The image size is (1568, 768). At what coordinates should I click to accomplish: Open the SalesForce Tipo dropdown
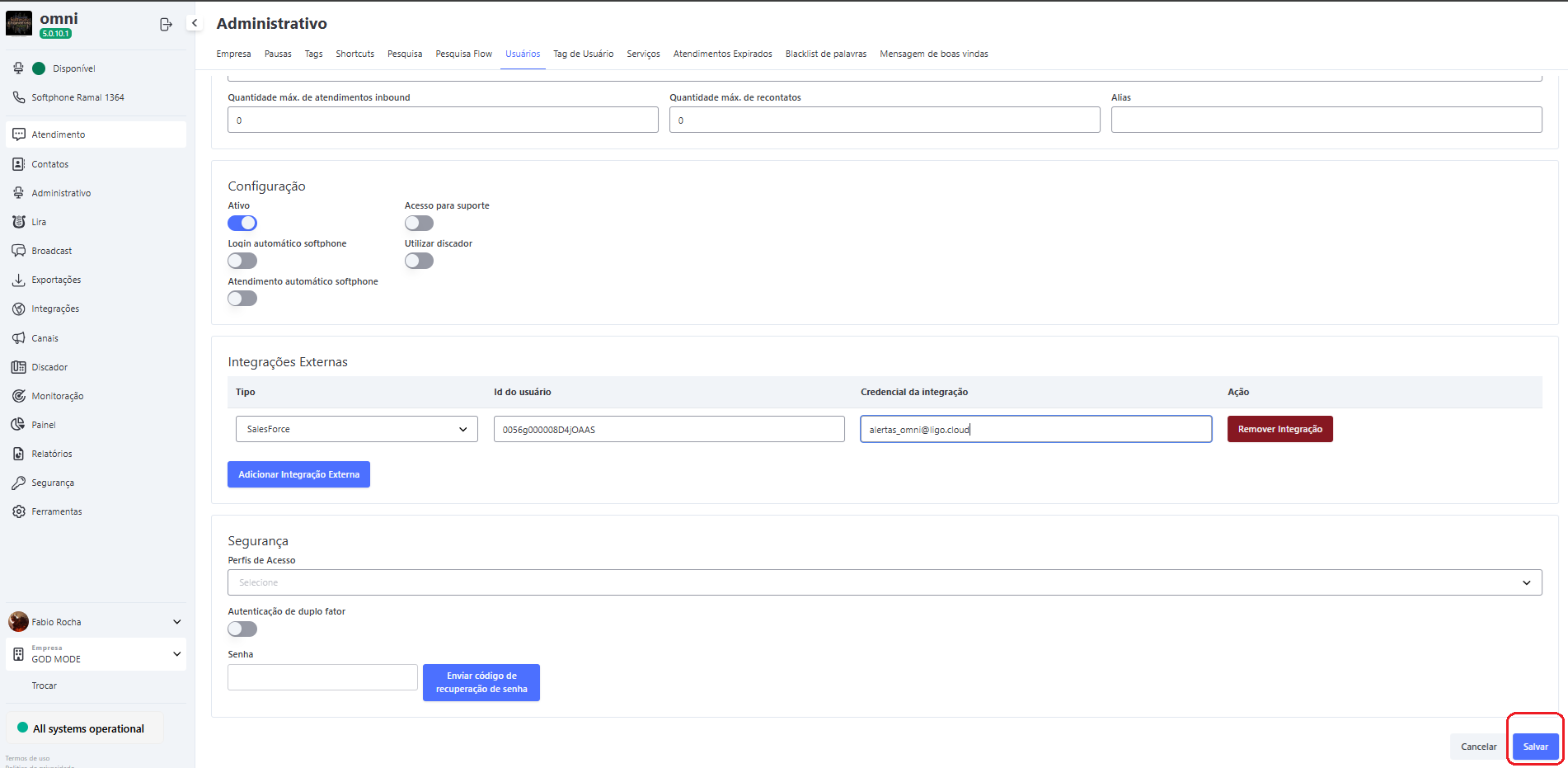tap(356, 429)
